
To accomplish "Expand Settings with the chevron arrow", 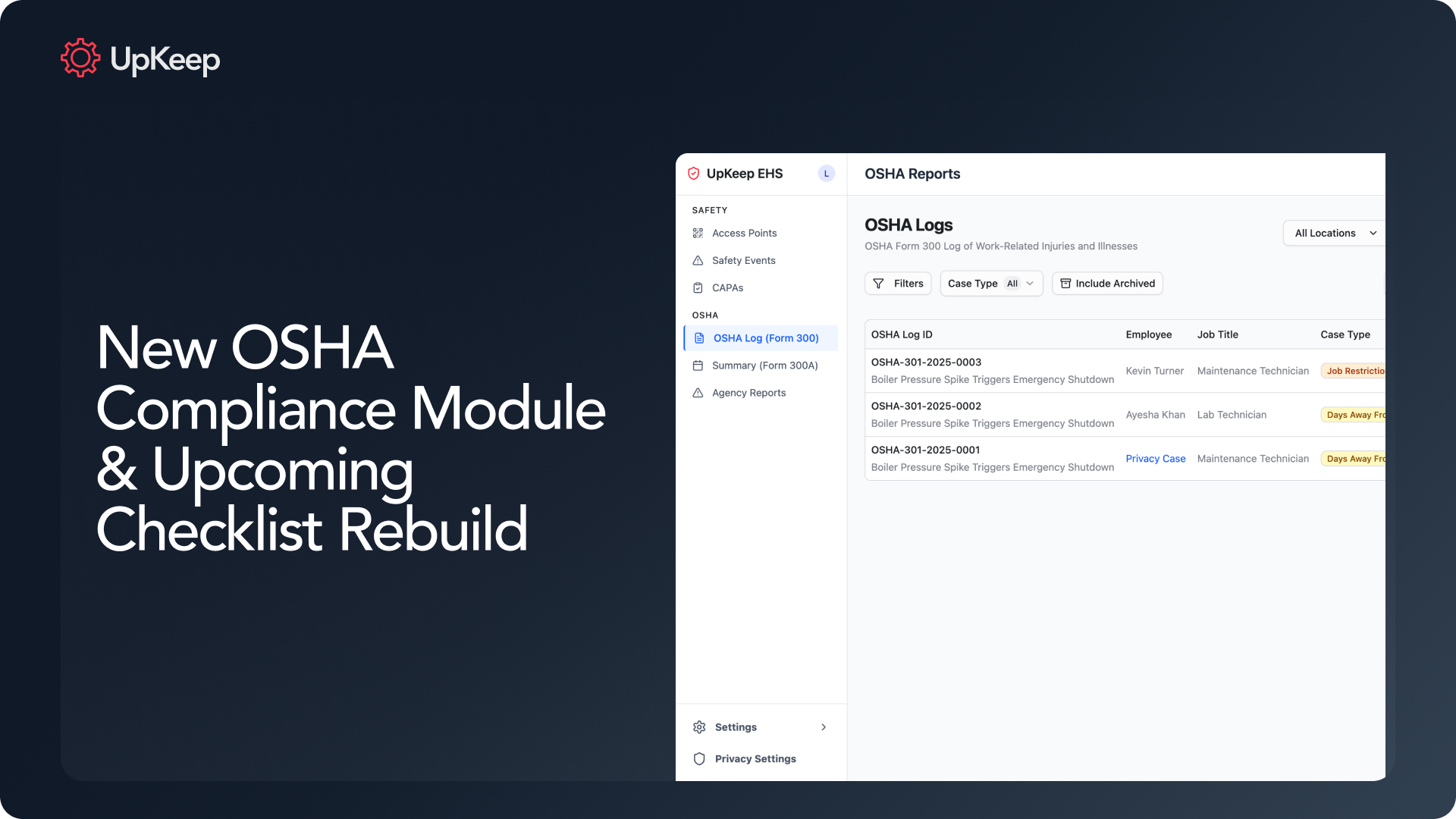I will point(824,727).
